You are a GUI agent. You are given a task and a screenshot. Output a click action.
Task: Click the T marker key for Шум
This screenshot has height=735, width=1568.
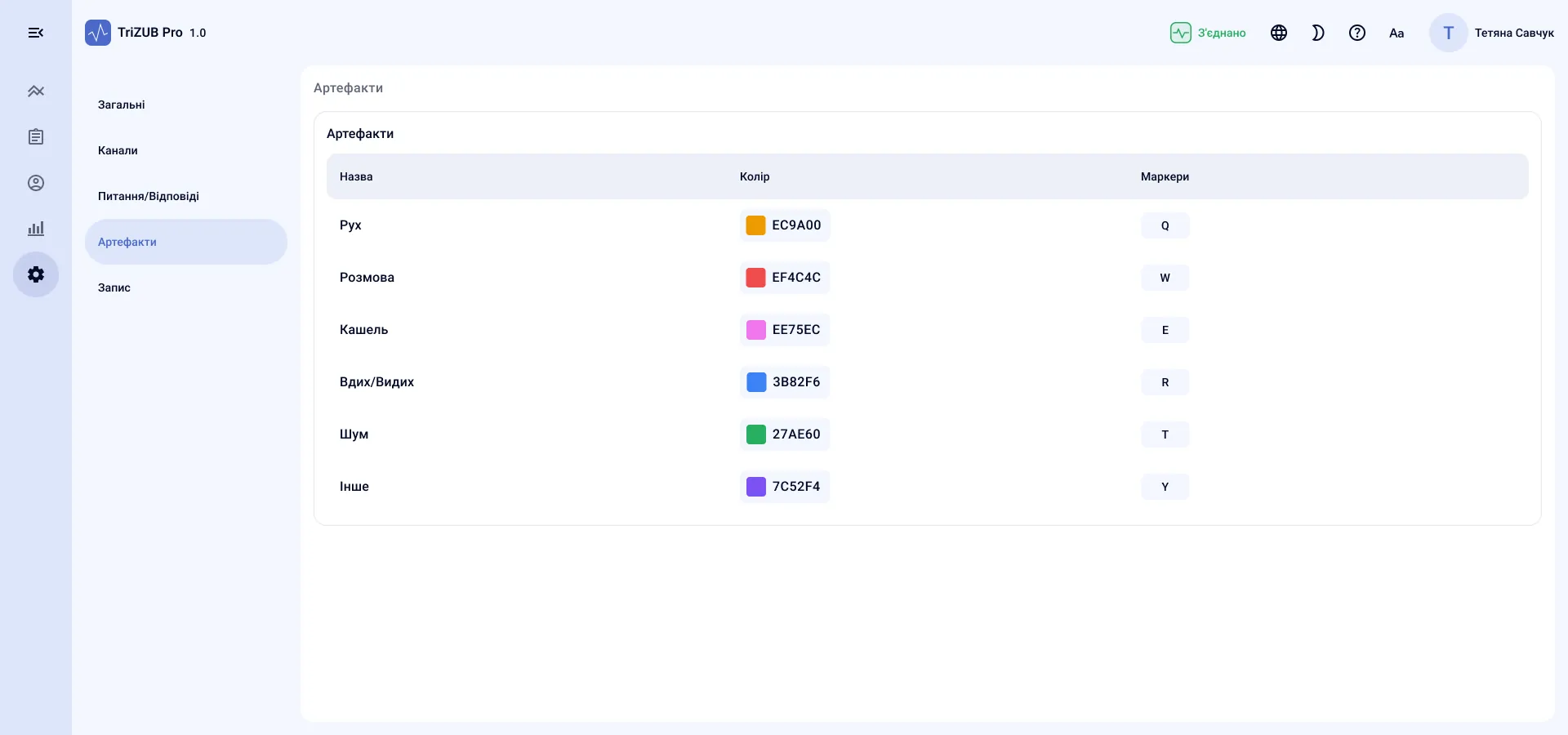click(x=1165, y=434)
